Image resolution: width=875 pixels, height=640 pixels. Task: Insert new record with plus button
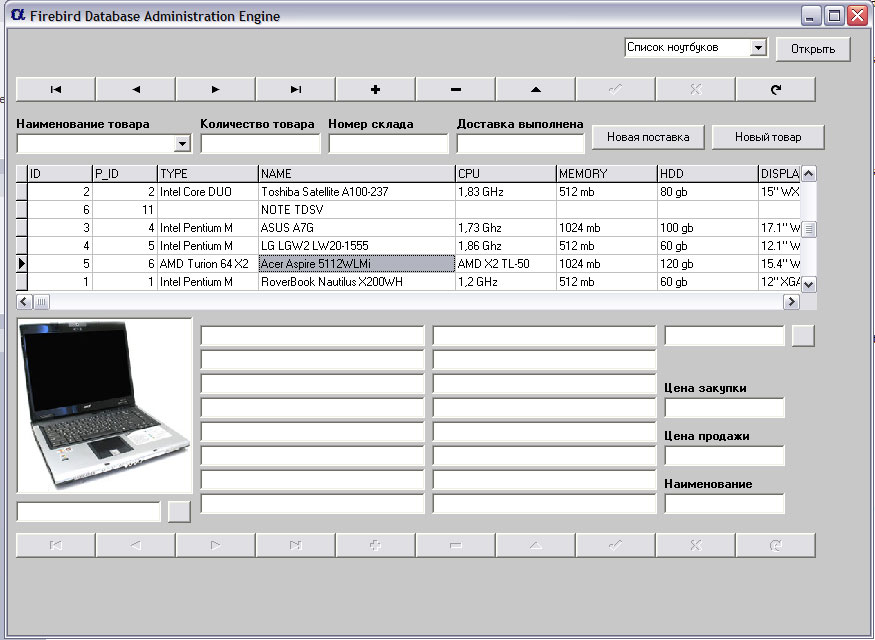[x=376, y=89]
